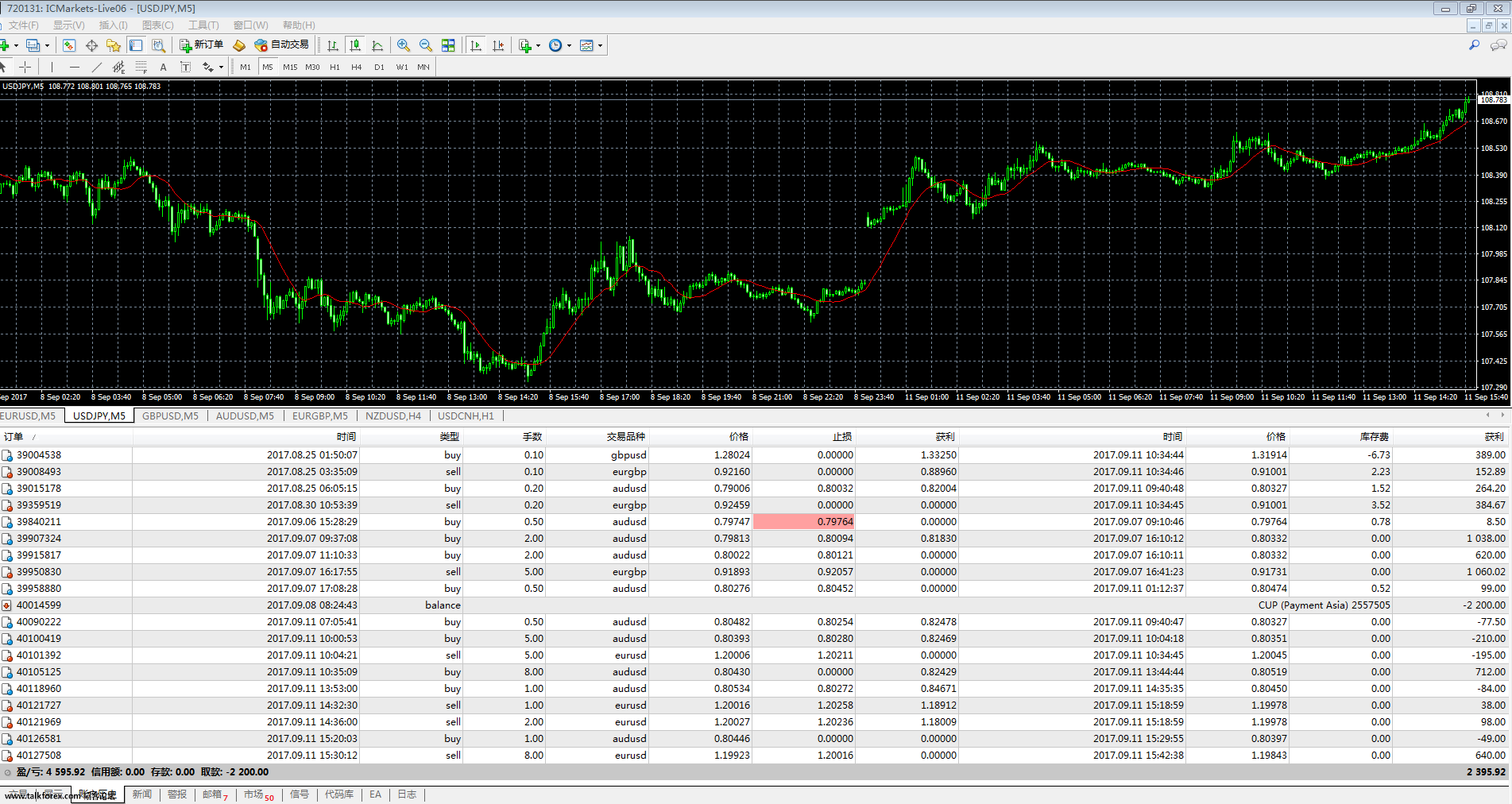Image resolution: width=1512 pixels, height=804 pixels.
Task: Open the 图表(C) menu
Action: (157, 25)
